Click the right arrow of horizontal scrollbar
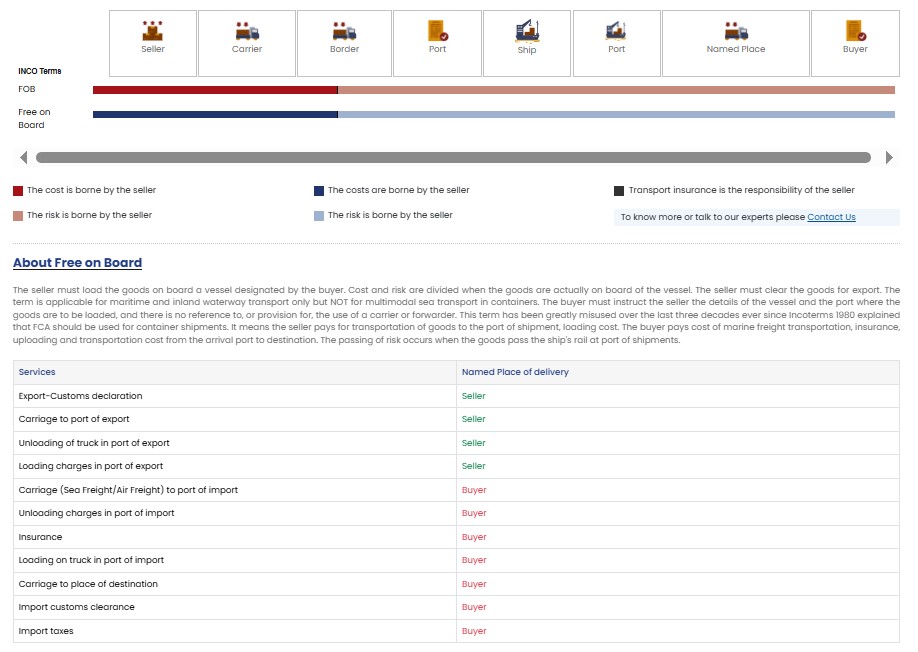This screenshot has height=652, width=918. tap(890, 157)
